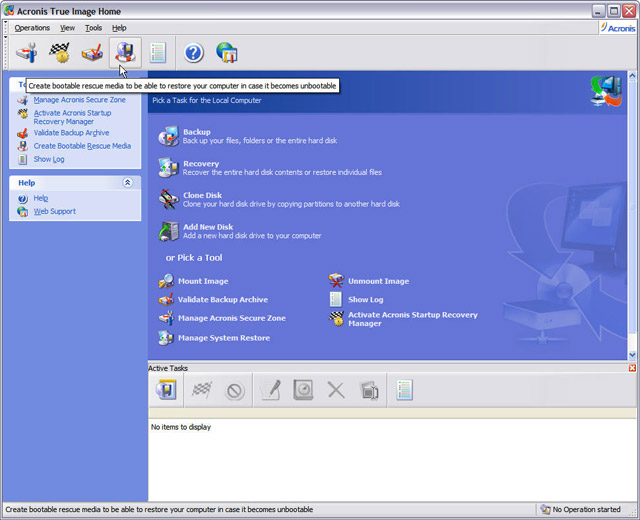Open the Operations menu

click(32, 28)
